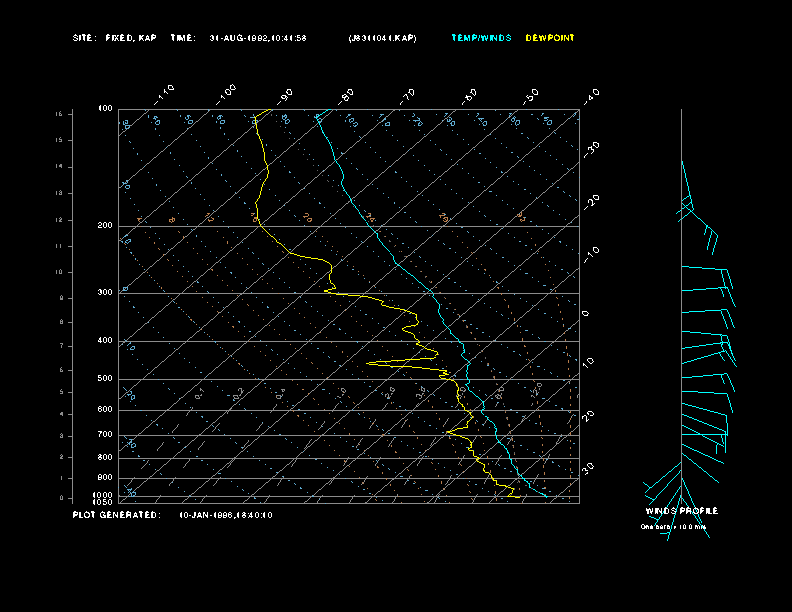Screen dimensions: 792x612
Task: Click the -10 isotherm label right of chart
Action: (591, 255)
